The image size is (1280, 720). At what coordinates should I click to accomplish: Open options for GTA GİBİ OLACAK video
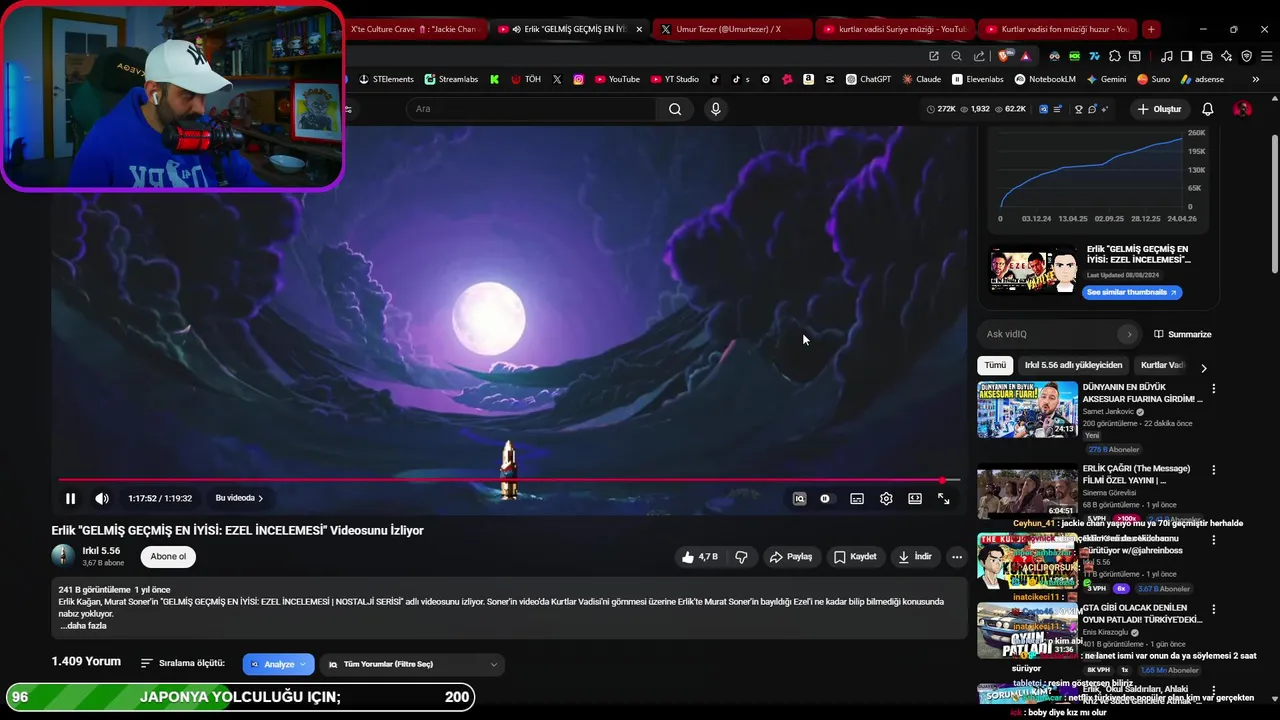[x=1214, y=609]
